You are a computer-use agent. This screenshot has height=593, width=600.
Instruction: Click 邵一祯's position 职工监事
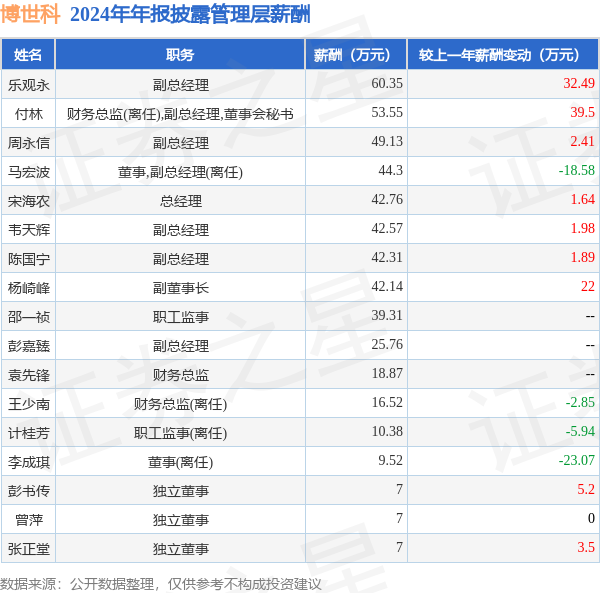[181, 317]
